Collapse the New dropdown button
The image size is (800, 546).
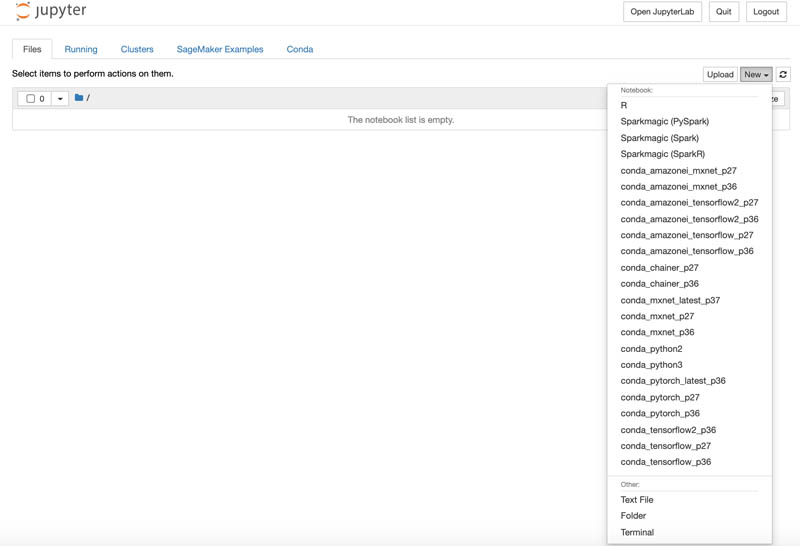click(756, 75)
